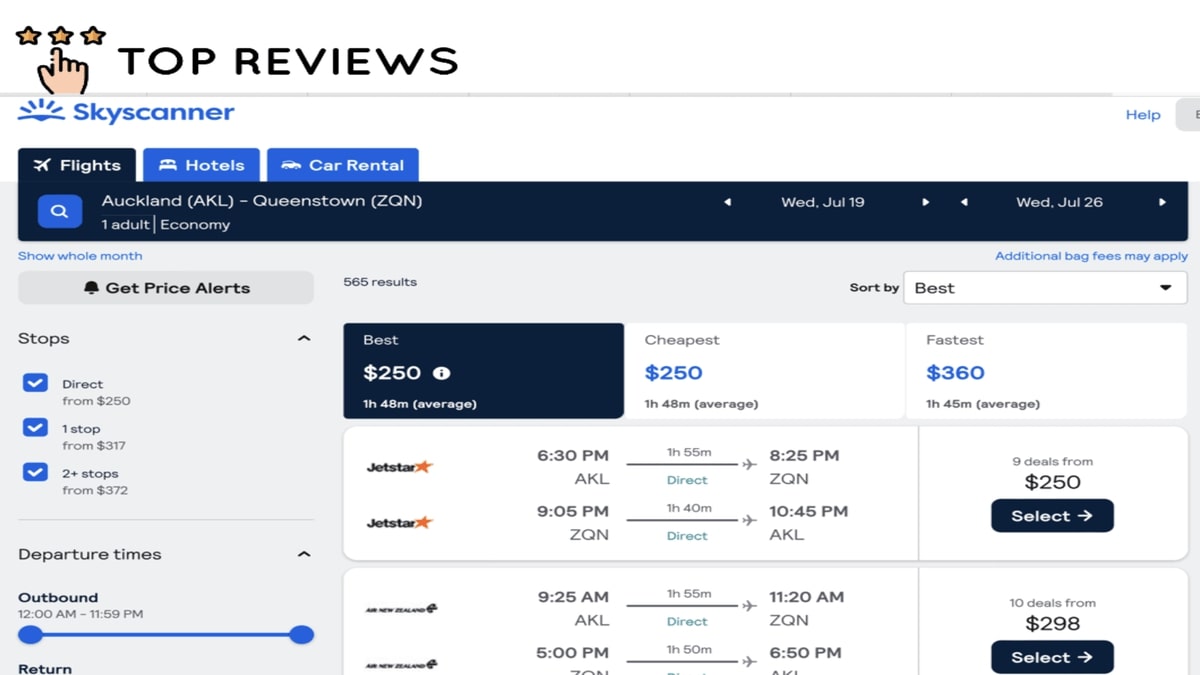Image resolution: width=1200 pixels, height=675 pixels.
Task: Select the Air New Zealand $298 deal
Action: coord(1052,657)
